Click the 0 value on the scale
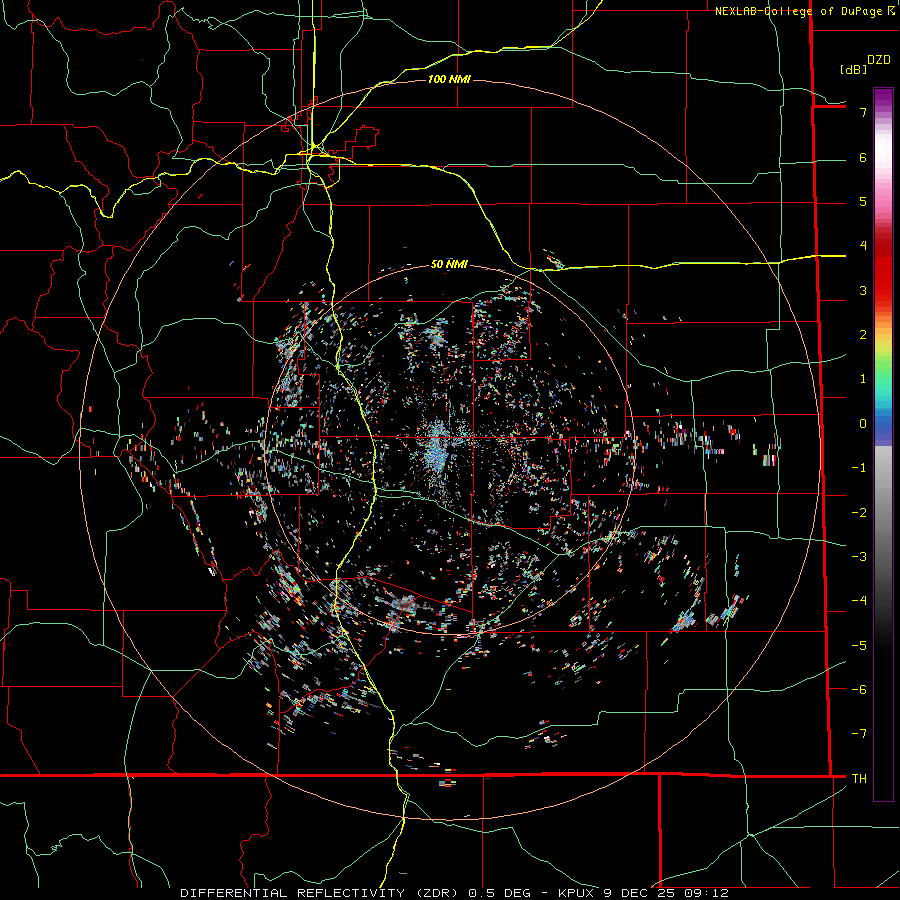Image resolution: width=900 pixels, height=900 pixels. pyautogui.click(x=863, y=424)
